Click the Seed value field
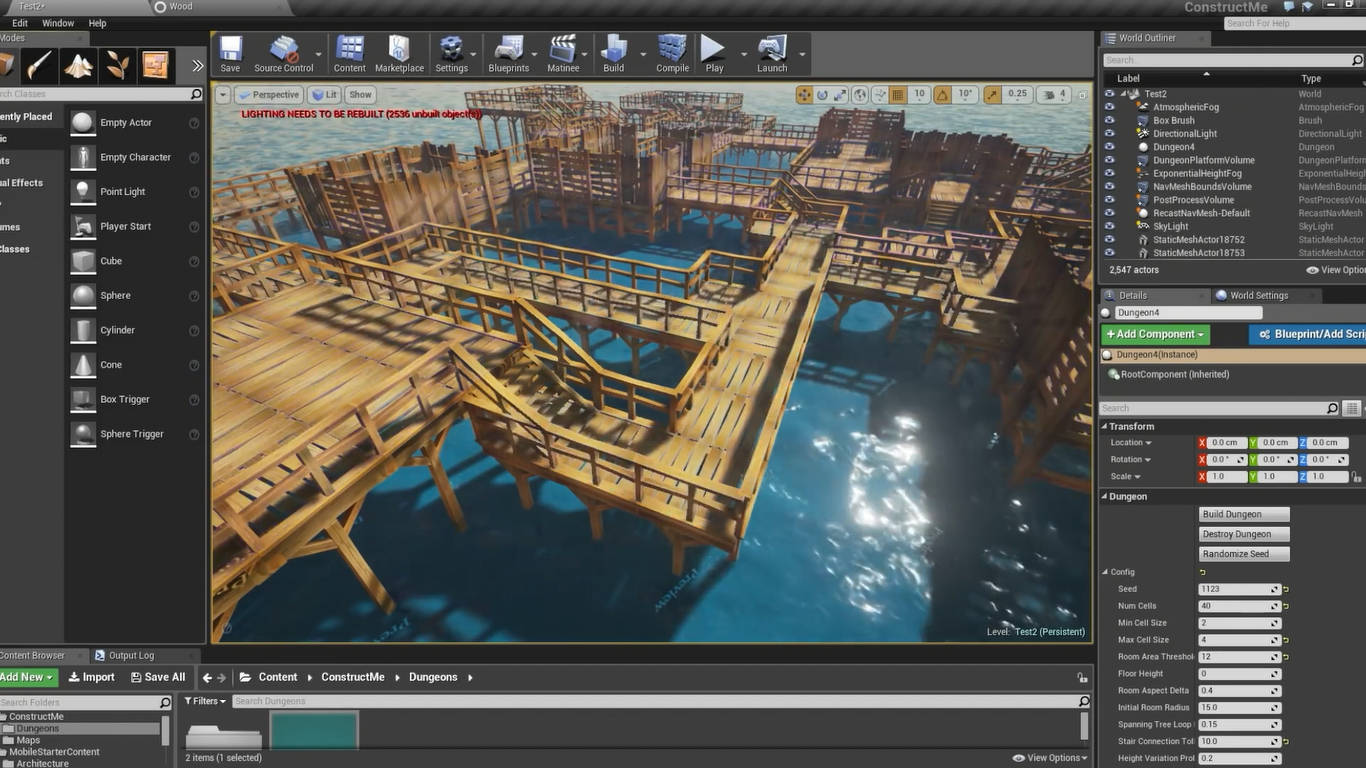Viewport: 1366px width, 768px height. coord(1234,589)
